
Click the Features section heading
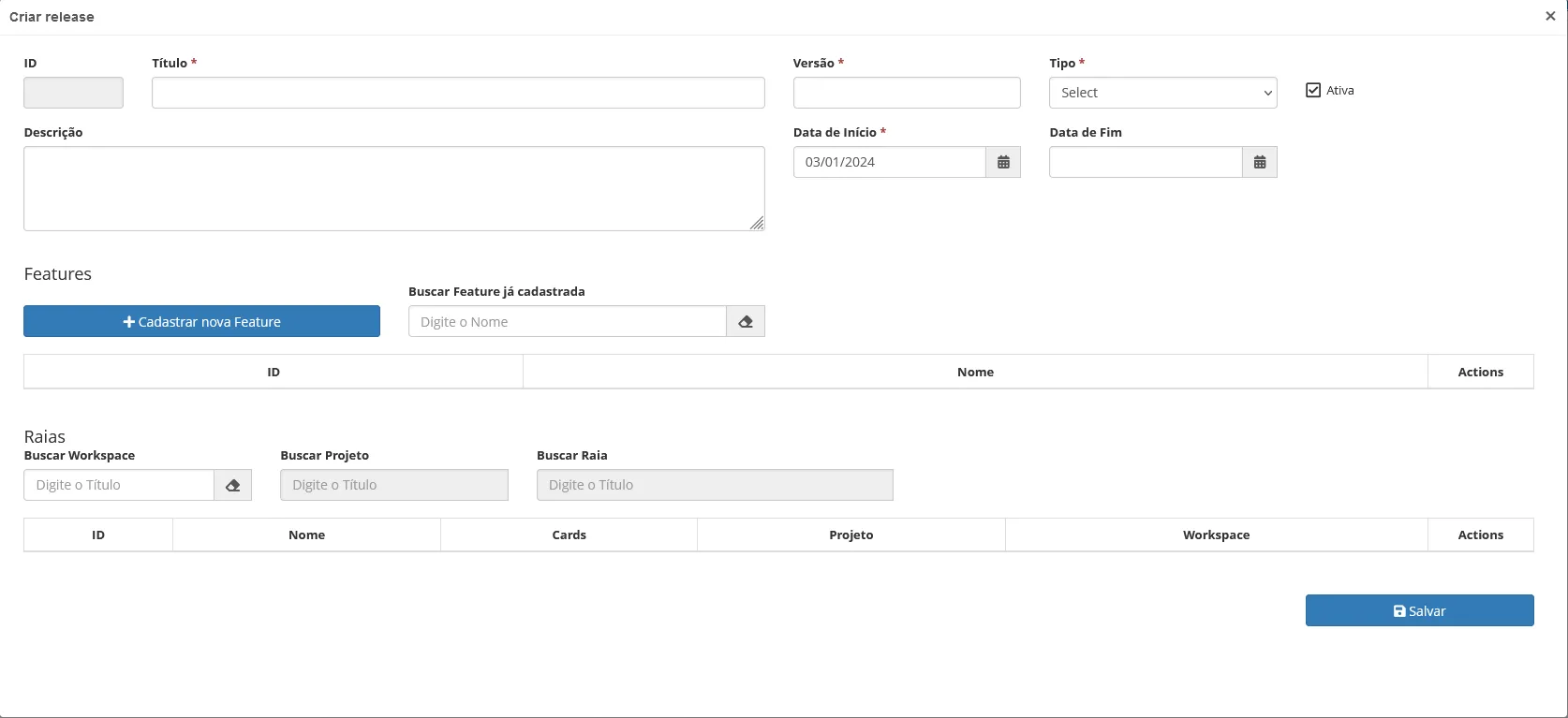(58, 273)
